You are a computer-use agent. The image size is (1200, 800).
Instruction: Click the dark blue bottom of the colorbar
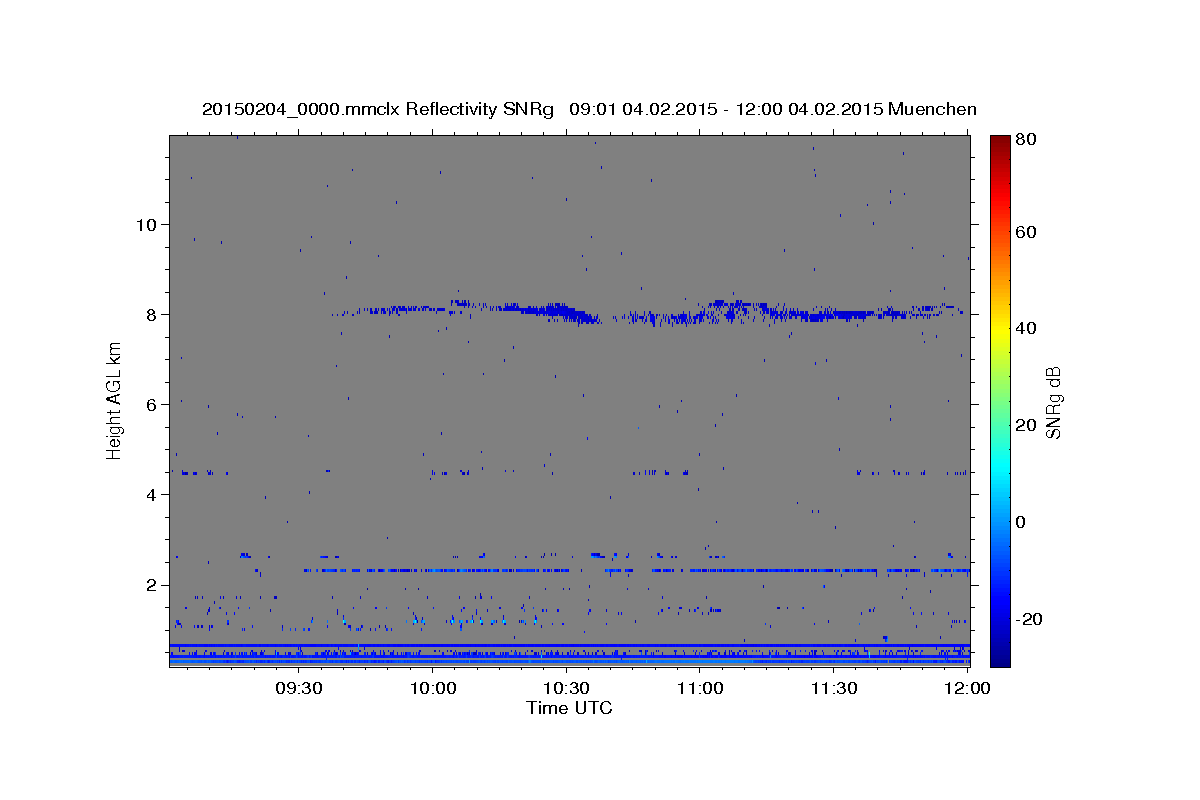pos(1000,655)
